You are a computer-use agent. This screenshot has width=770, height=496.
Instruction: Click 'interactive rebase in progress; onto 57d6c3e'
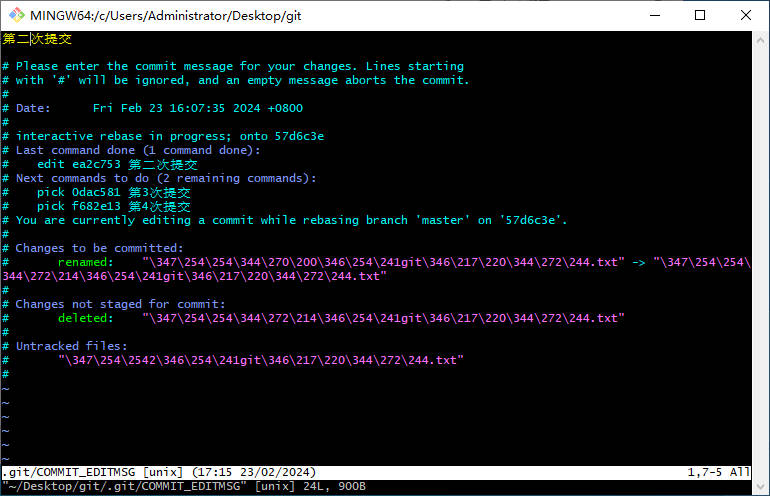(x=164, y=136)
